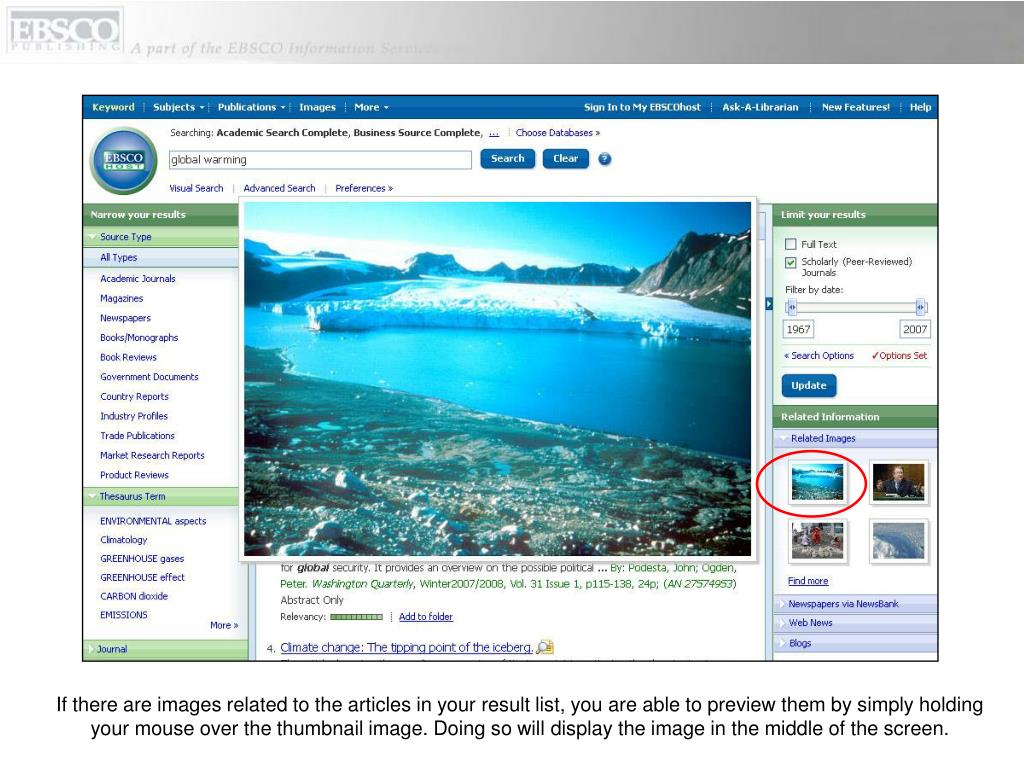Open Ask-A-Librarian
This screenshot has width=1024, height=768.
click(x=760, y=107)
